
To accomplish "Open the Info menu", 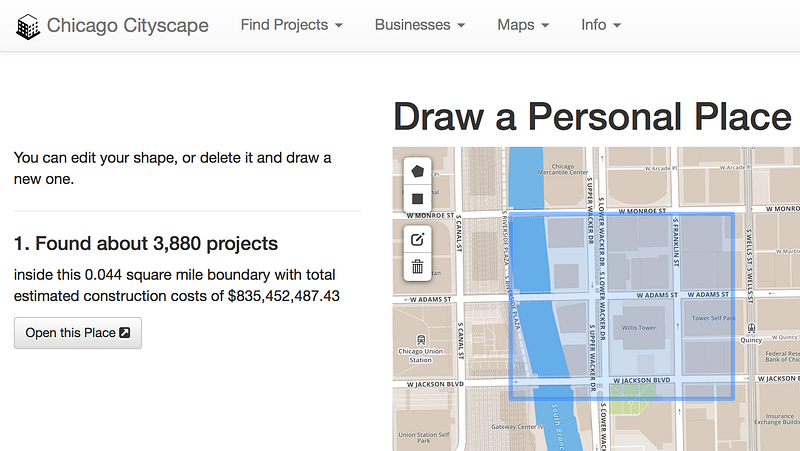I will pyautogui.click(x=601, y=25).
